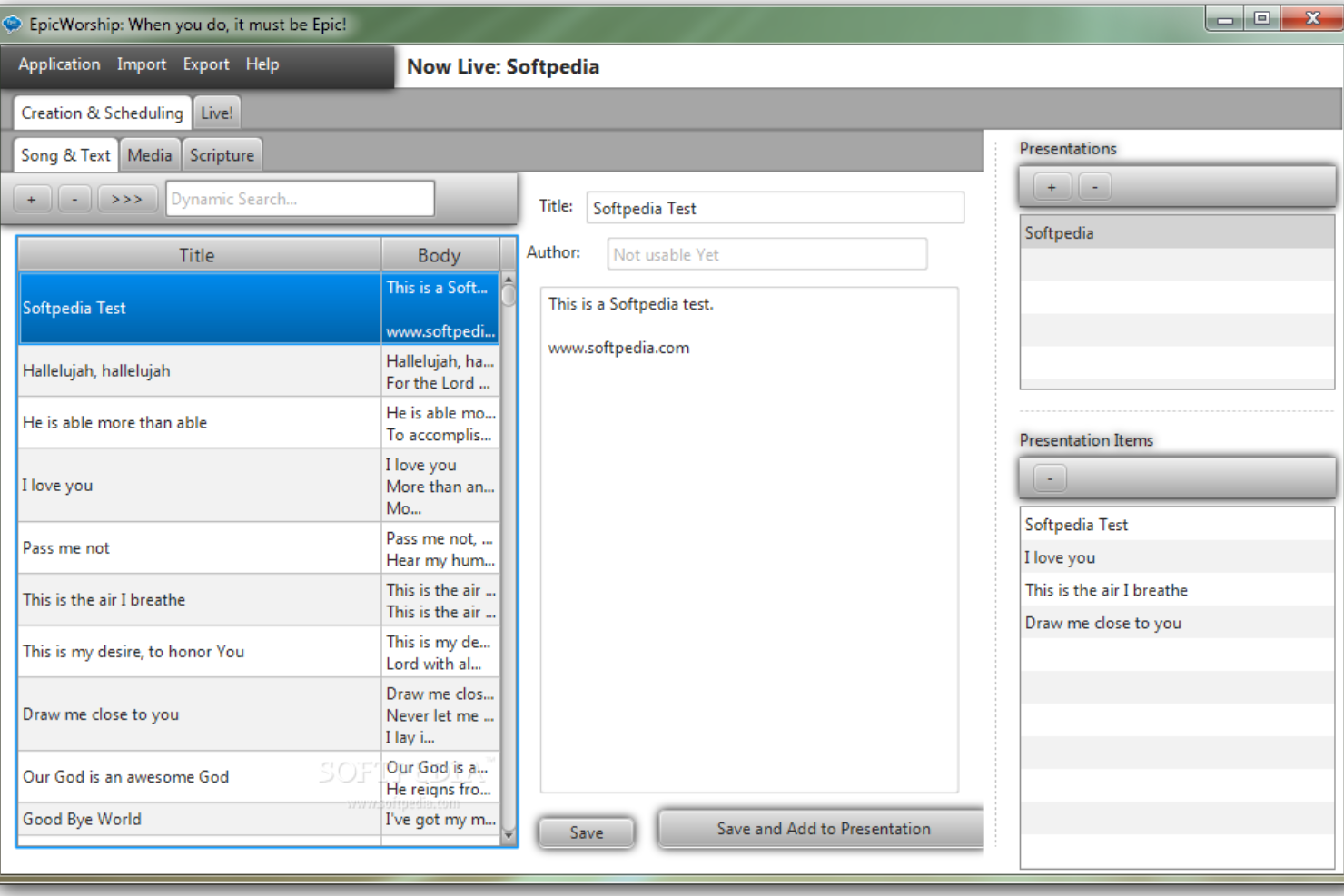Remove the selected song with the minus button
This screenshot has width=1344, height=896.
click(75, 199)
